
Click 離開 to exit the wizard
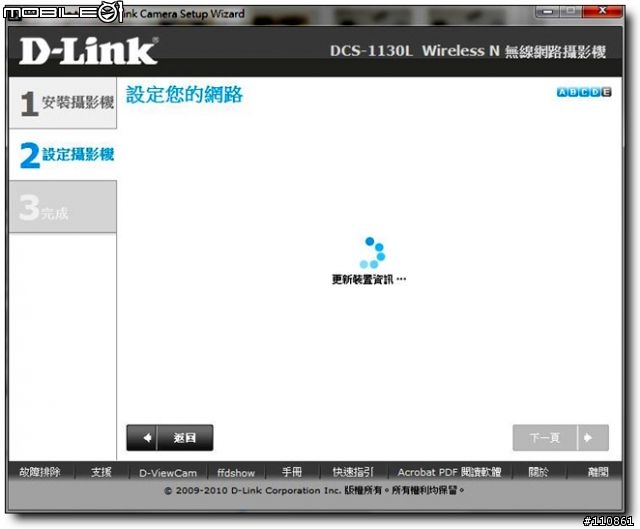coord(598,472)
